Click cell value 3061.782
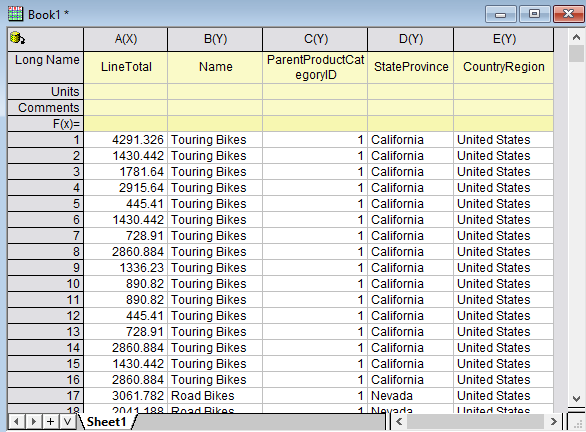586x432 pixels. [x=126, y=396]
